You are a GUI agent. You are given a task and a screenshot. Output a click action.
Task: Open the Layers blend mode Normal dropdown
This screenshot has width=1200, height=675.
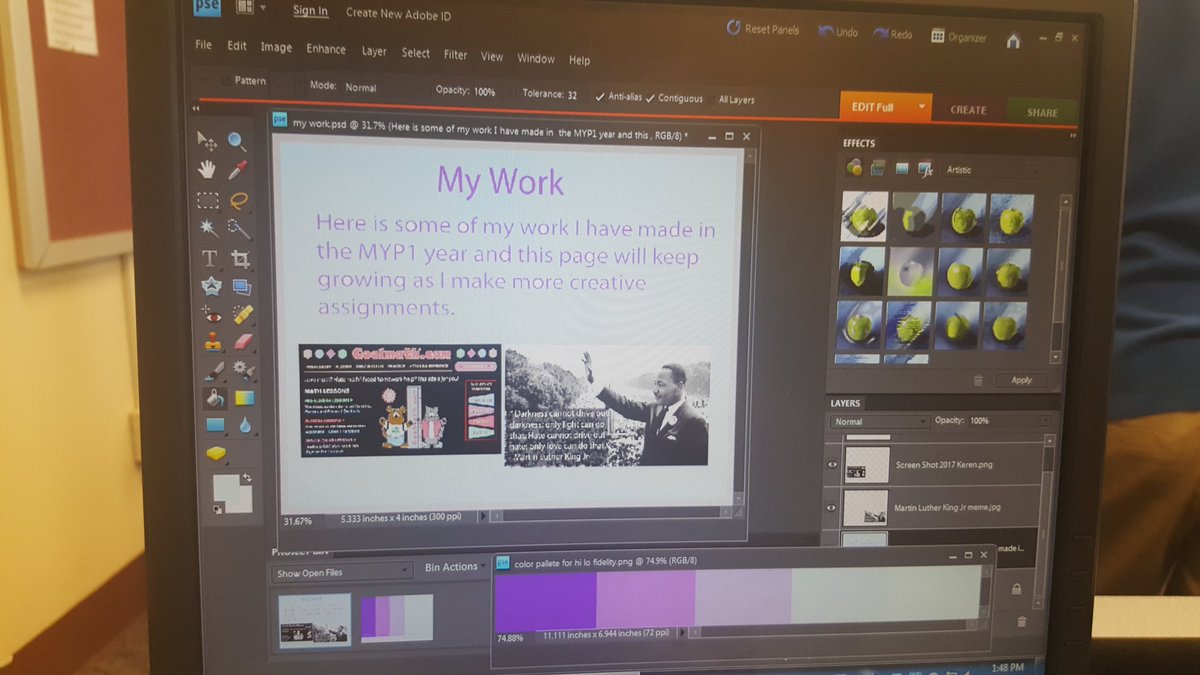(x=880, y=422)
